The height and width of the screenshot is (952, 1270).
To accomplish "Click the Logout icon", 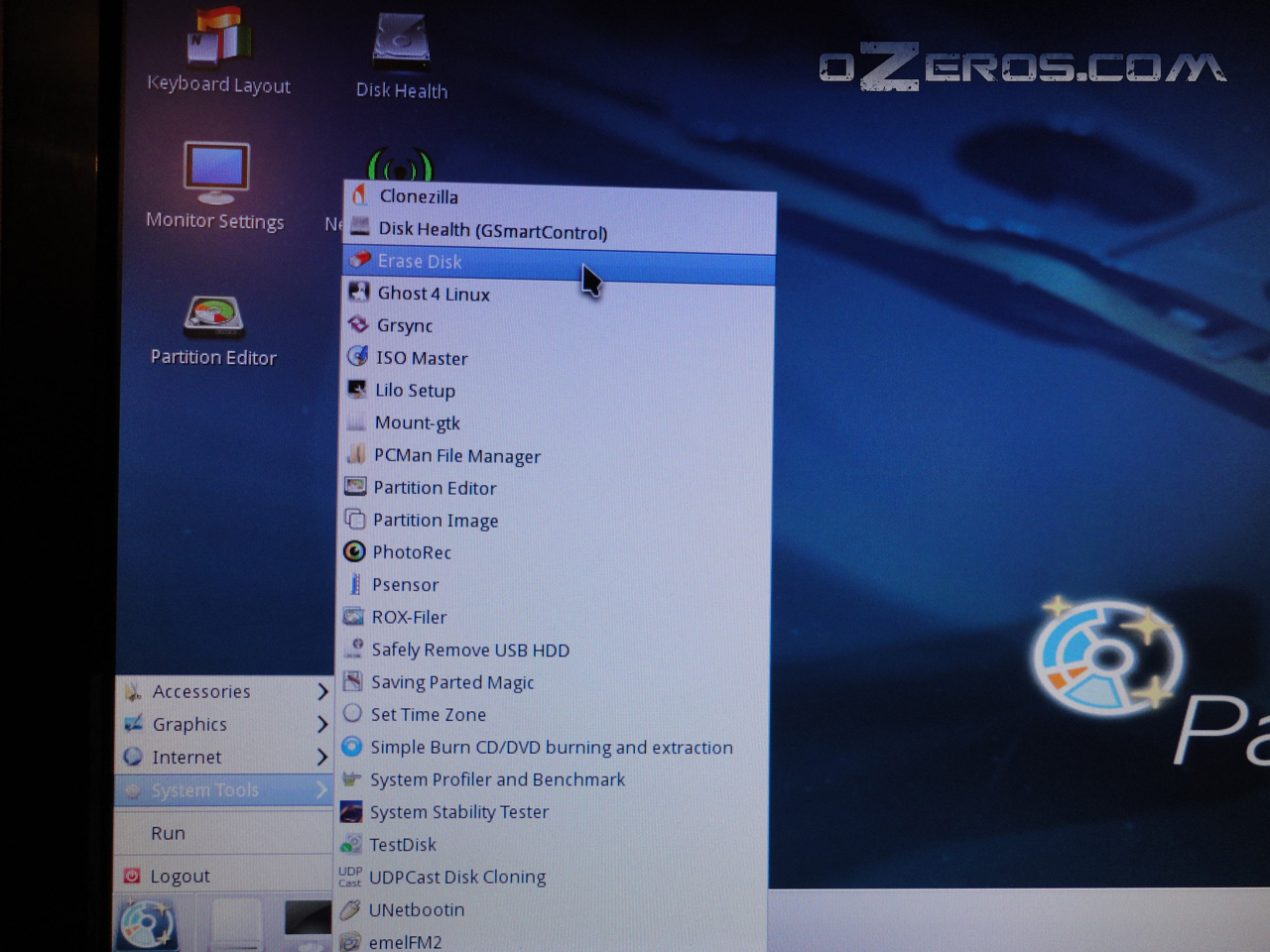I will pyautogui.click(x=132, y=876).
